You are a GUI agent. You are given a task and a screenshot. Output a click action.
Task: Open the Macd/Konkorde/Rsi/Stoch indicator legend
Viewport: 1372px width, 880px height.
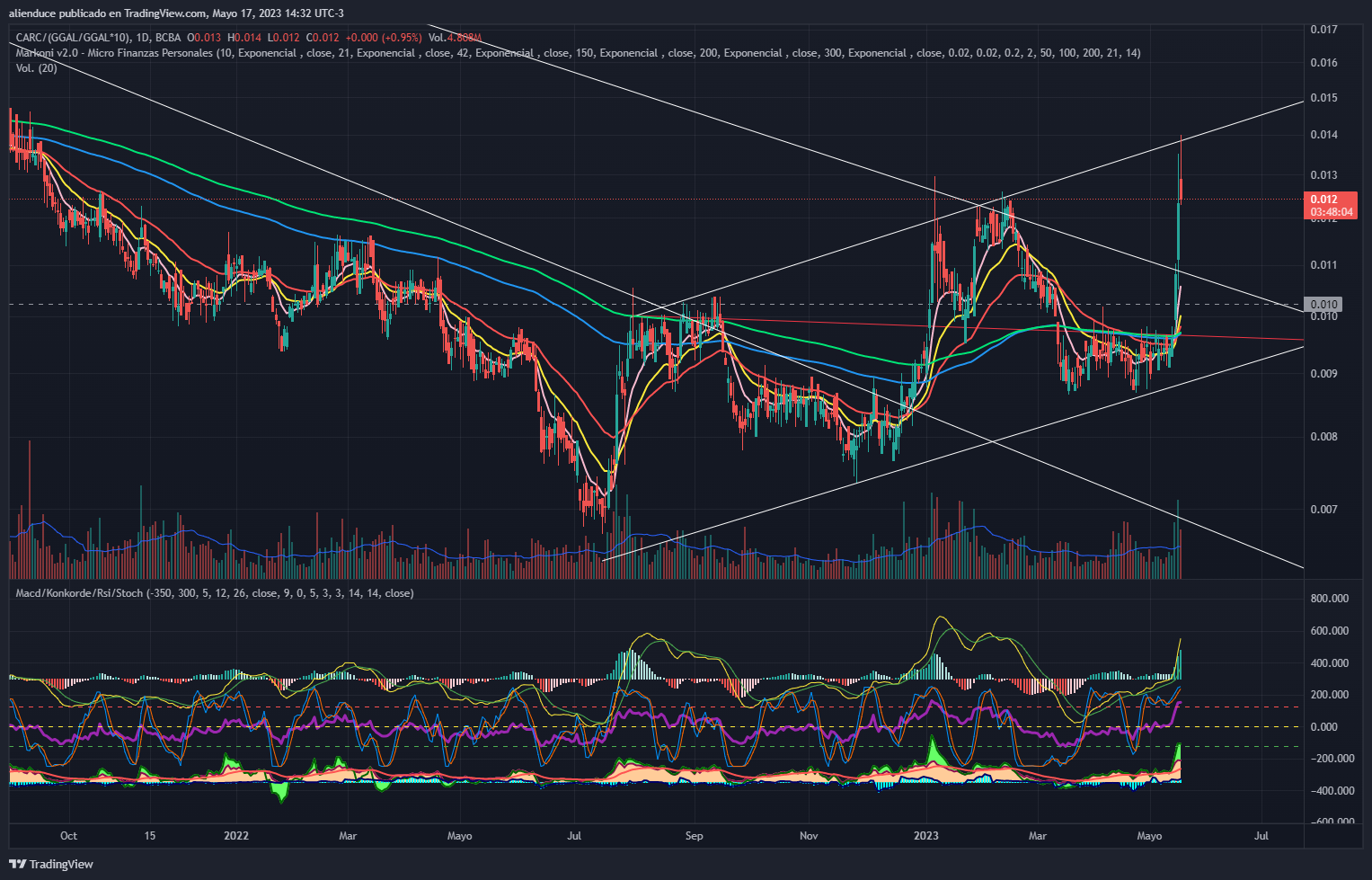pyautogui.click(x=79, y=593)
